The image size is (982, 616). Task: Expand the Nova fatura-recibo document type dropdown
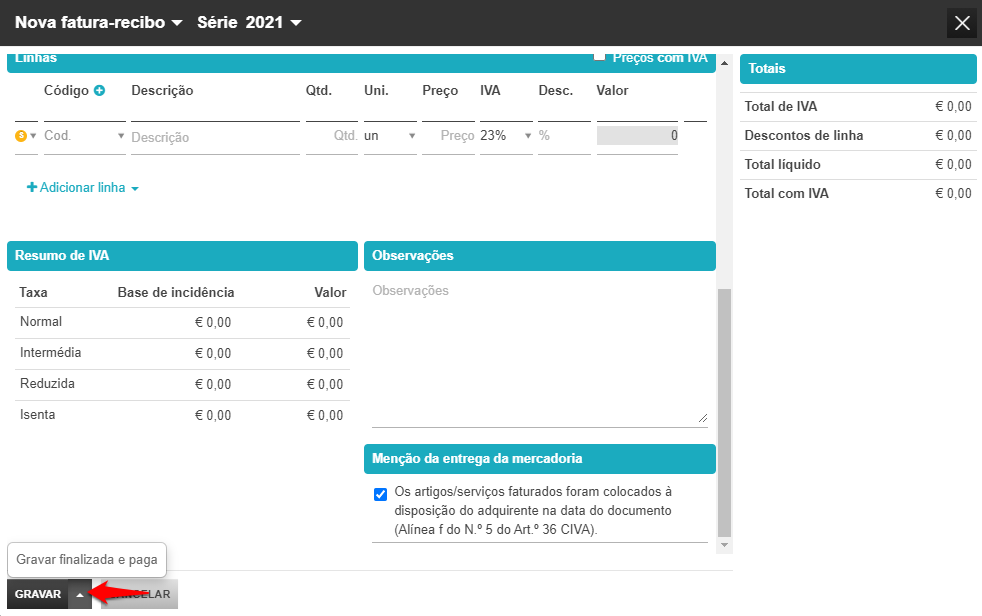coord(177,23)
